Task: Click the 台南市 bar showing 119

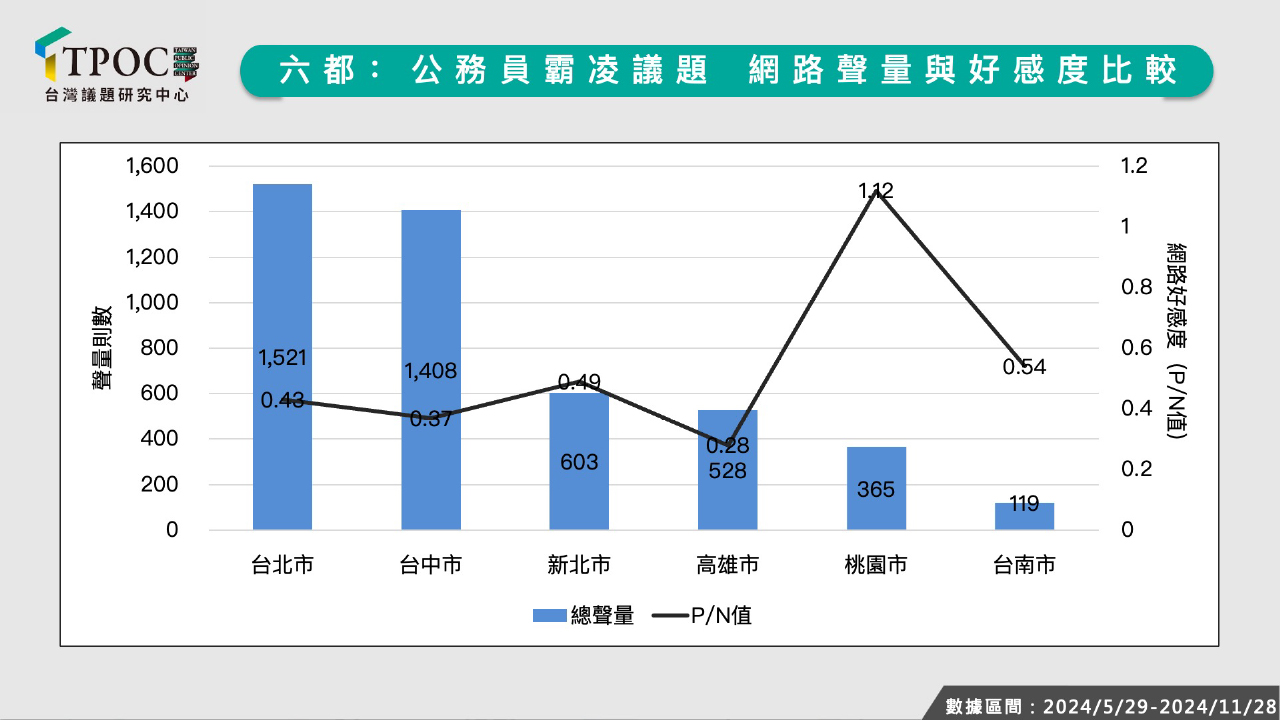Action: 1024,516
